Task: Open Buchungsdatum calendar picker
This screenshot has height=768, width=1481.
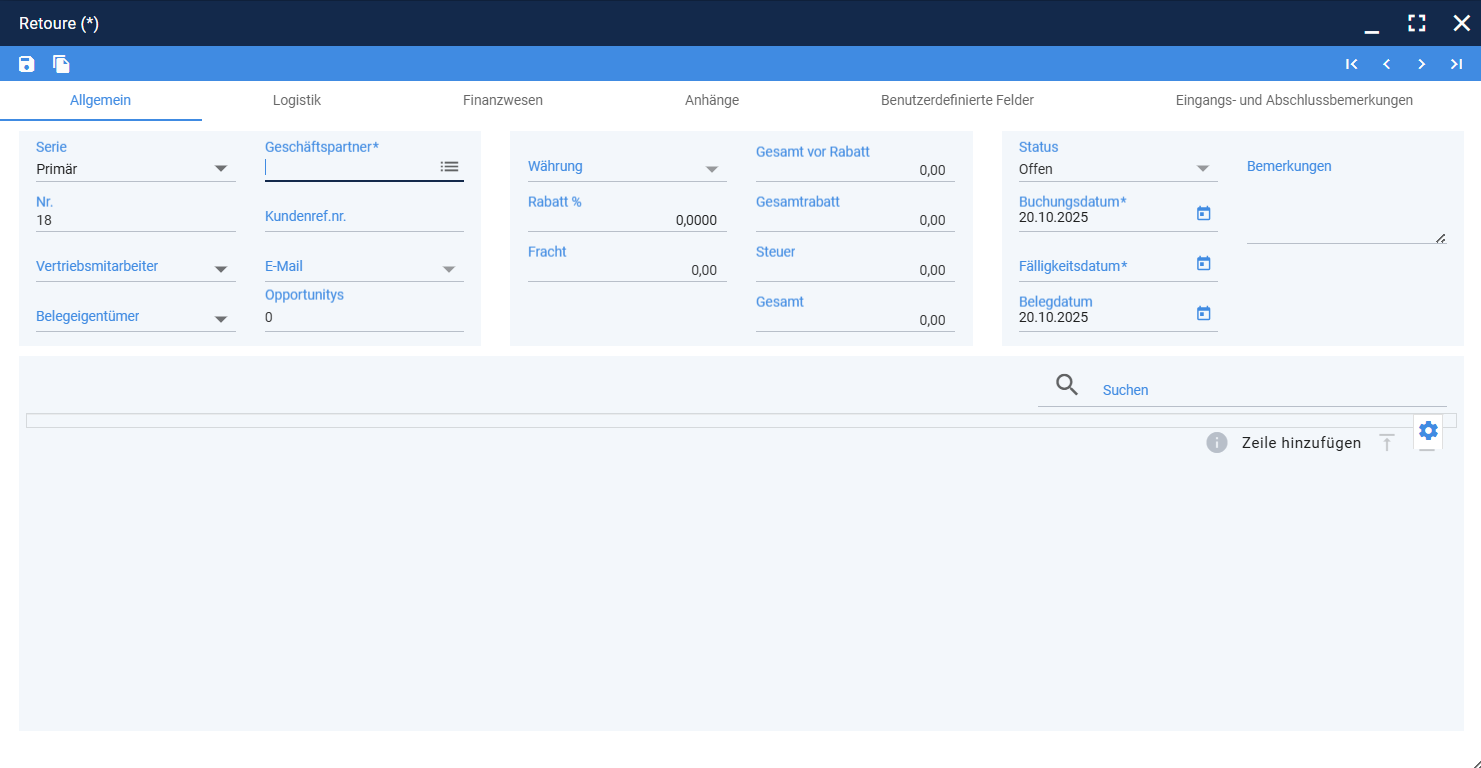Action: 1204,213
